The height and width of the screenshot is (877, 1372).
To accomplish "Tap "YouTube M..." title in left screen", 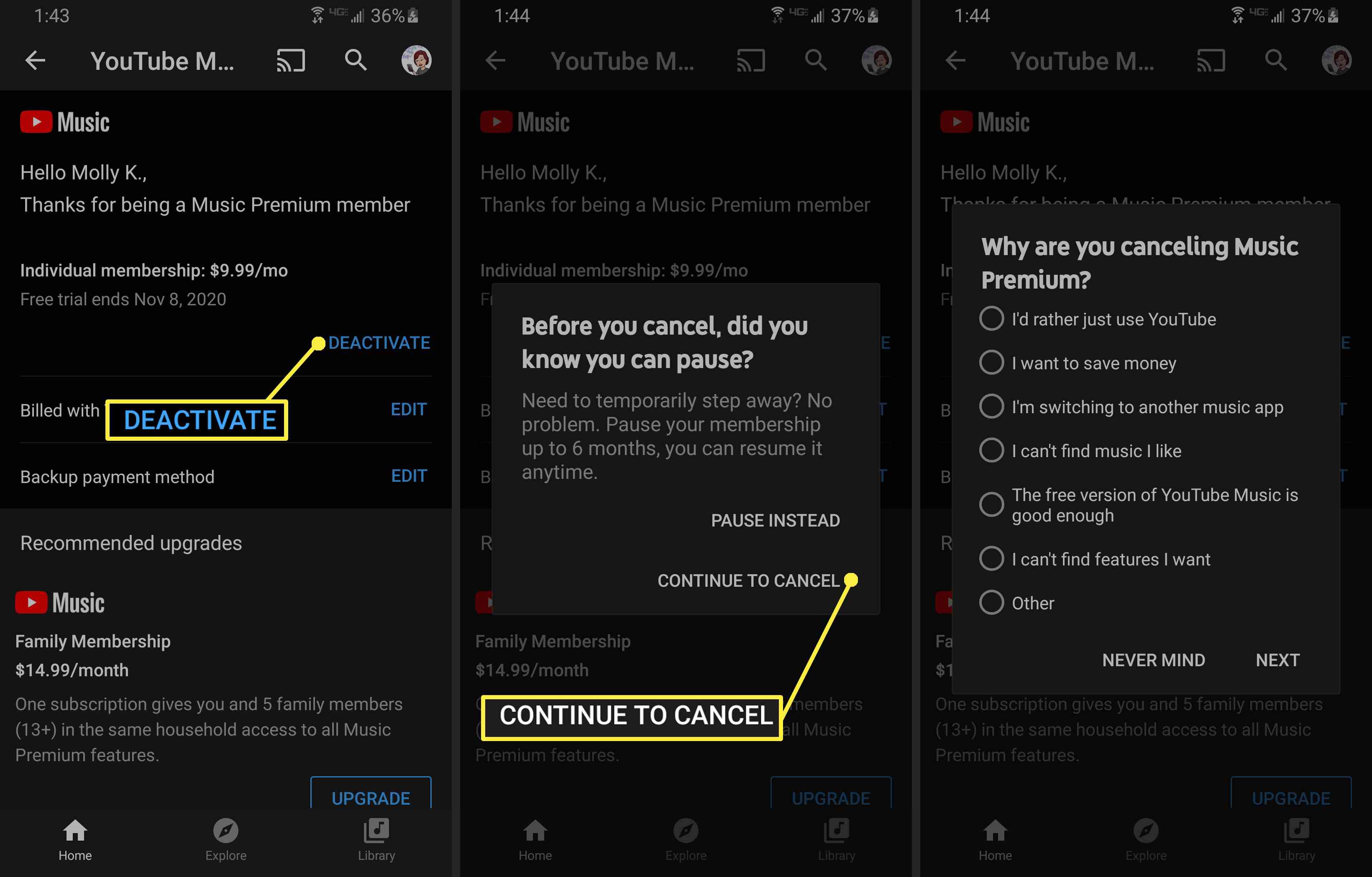I will 162,61.
